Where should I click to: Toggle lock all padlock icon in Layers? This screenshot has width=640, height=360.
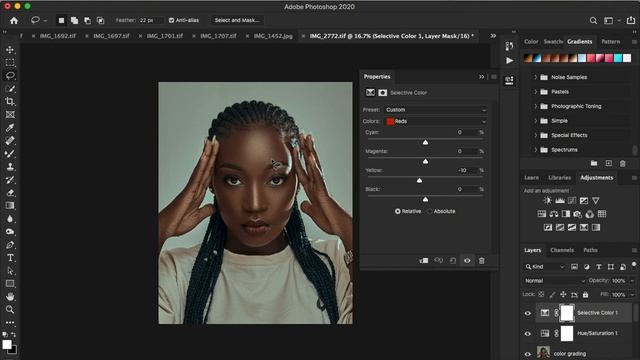point(585,294)
